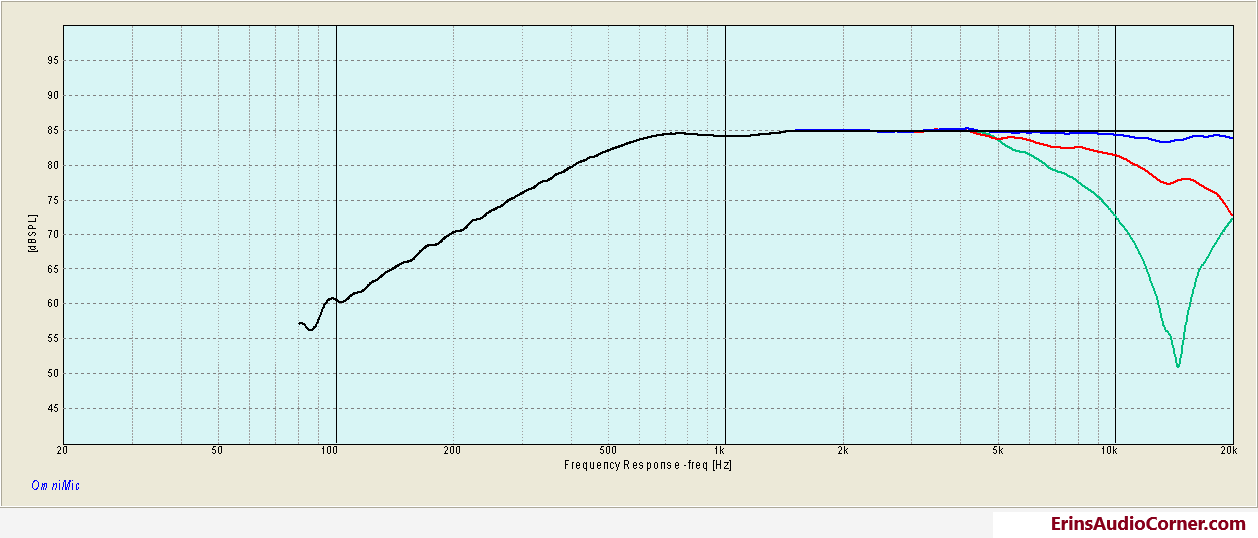This screenshot has height=538, width=1258.
Task: Click the OmniMic logo text
Action: point(55,485)
